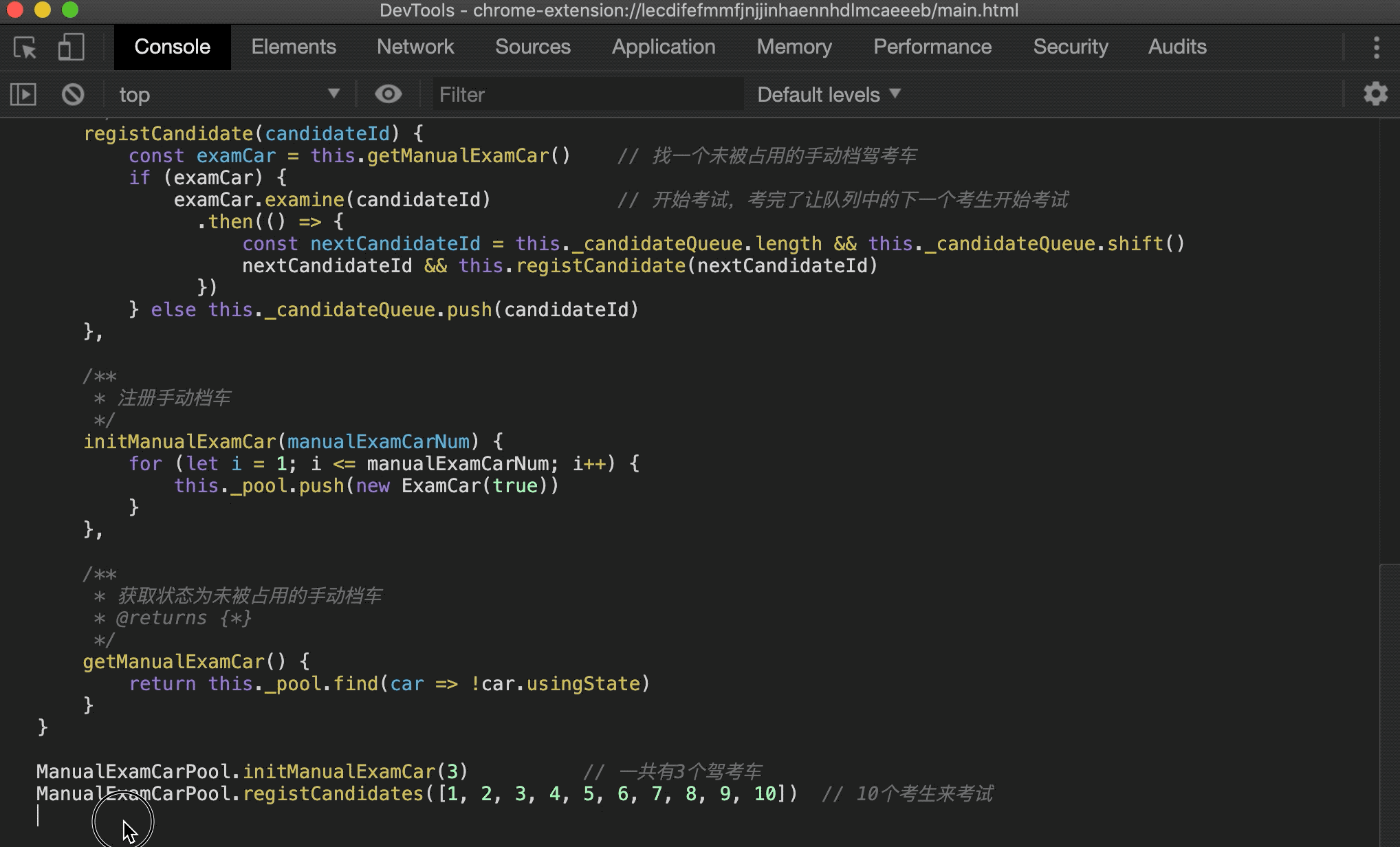The height and width of the screenshot is (847, 1400).
Task: Switch to the Network tab
Action: pyautogui.click(x=415, y=47)
